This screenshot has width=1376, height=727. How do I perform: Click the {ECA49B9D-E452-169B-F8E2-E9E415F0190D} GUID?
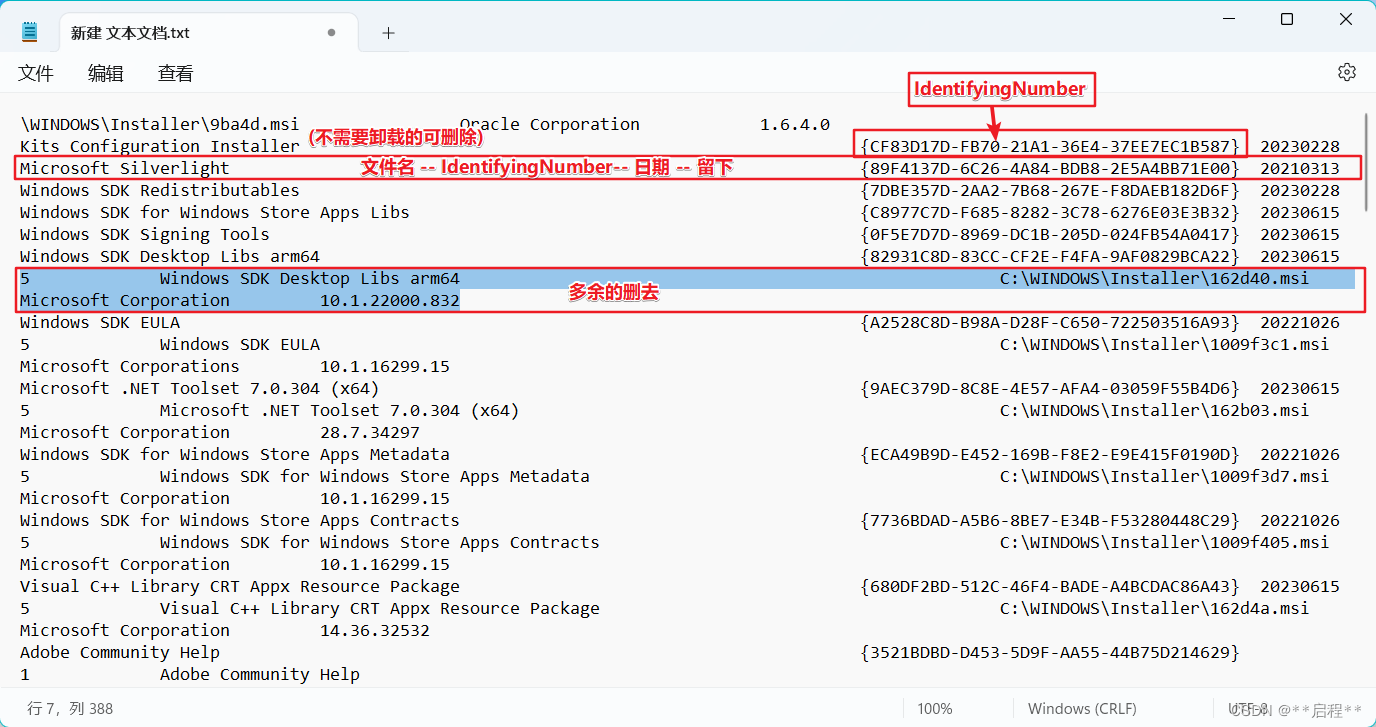(x=1050, y=454)
